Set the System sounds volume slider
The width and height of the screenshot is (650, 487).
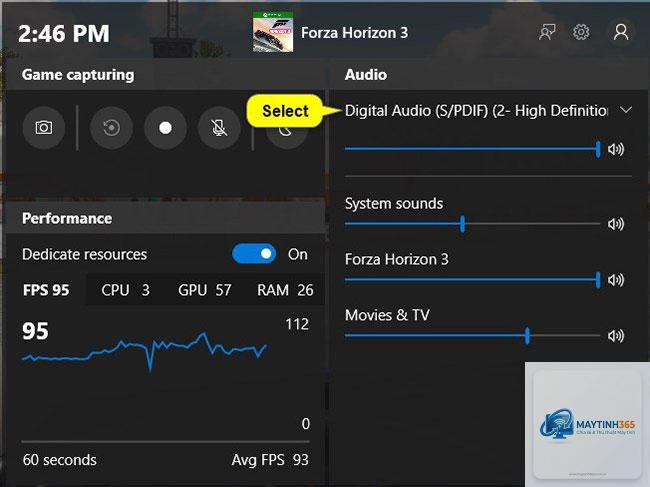pos(473,224)
